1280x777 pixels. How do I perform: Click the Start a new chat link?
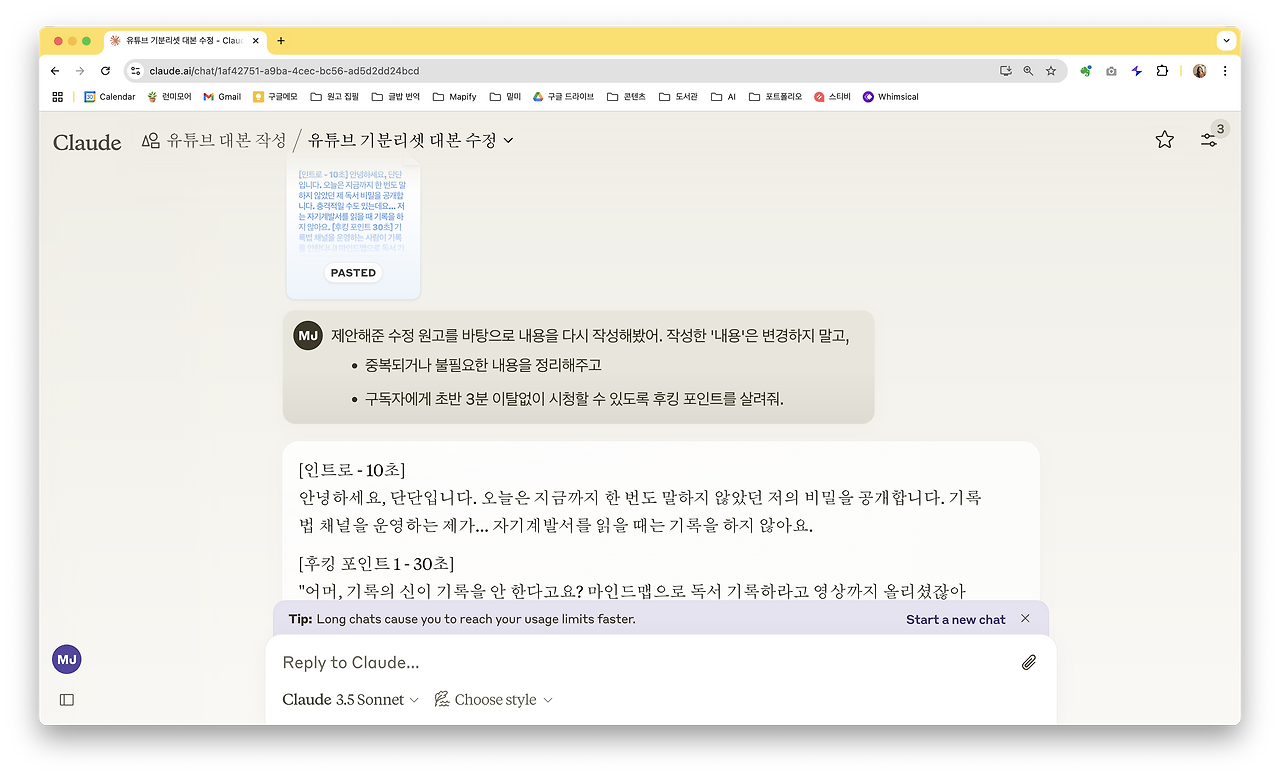(954, 619)
